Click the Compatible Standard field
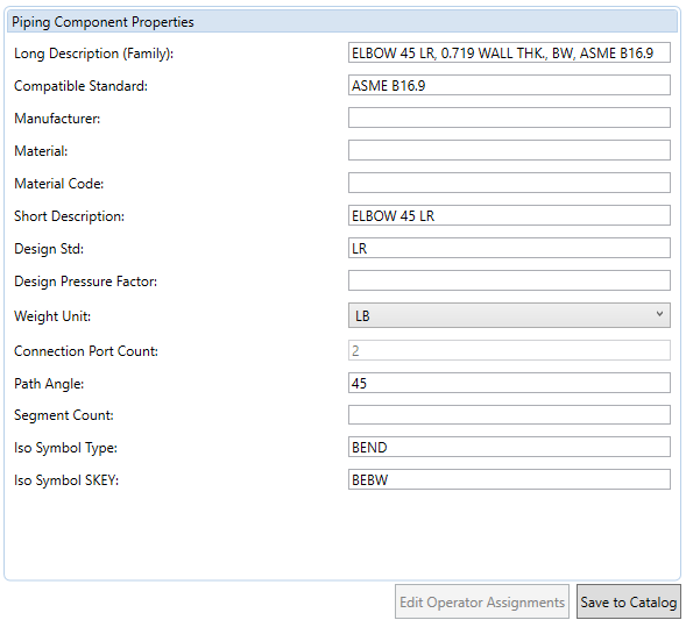 [x=509, y=85]
